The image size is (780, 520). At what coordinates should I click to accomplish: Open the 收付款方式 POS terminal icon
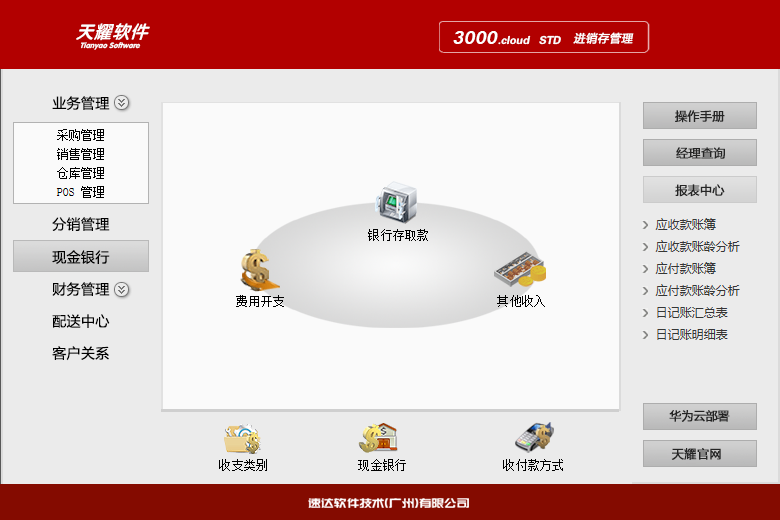(534, 437)
